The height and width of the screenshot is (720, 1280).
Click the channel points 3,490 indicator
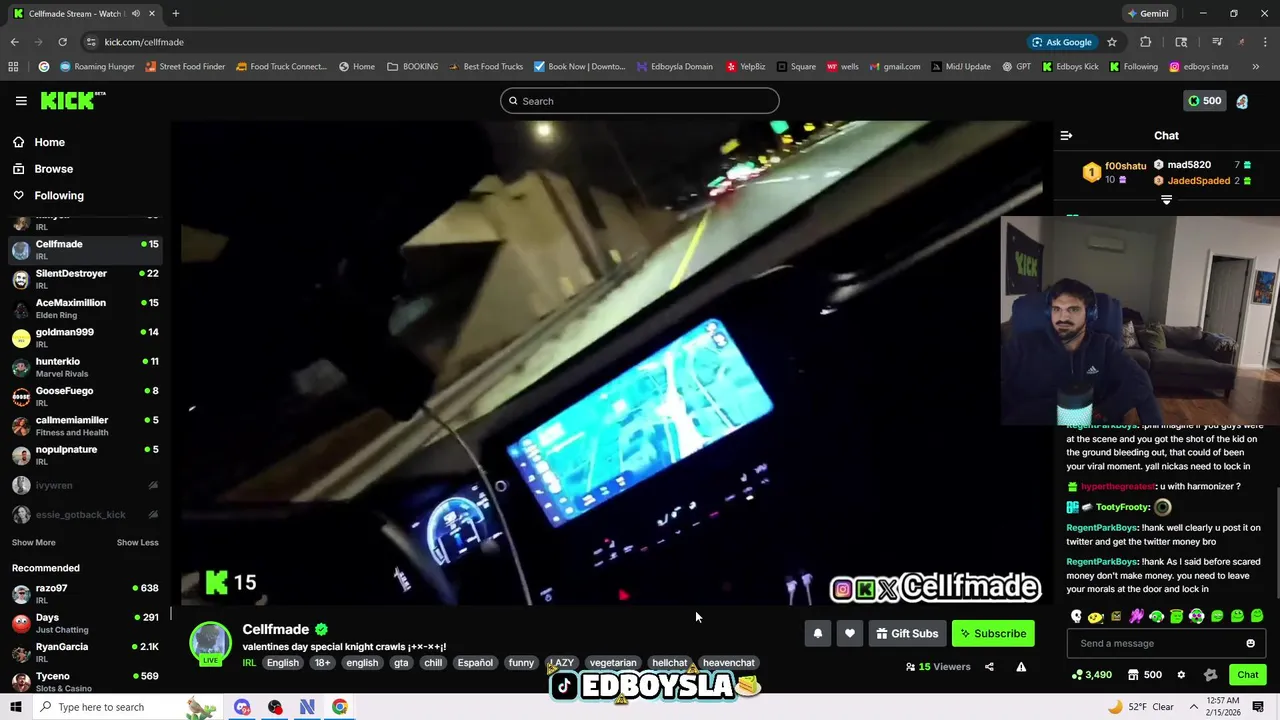tap(1091, 675)
